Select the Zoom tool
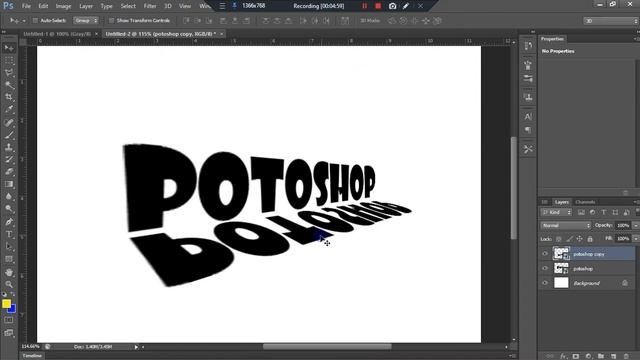The height and width of the screenshot is (360, 640). coord(9,284)
